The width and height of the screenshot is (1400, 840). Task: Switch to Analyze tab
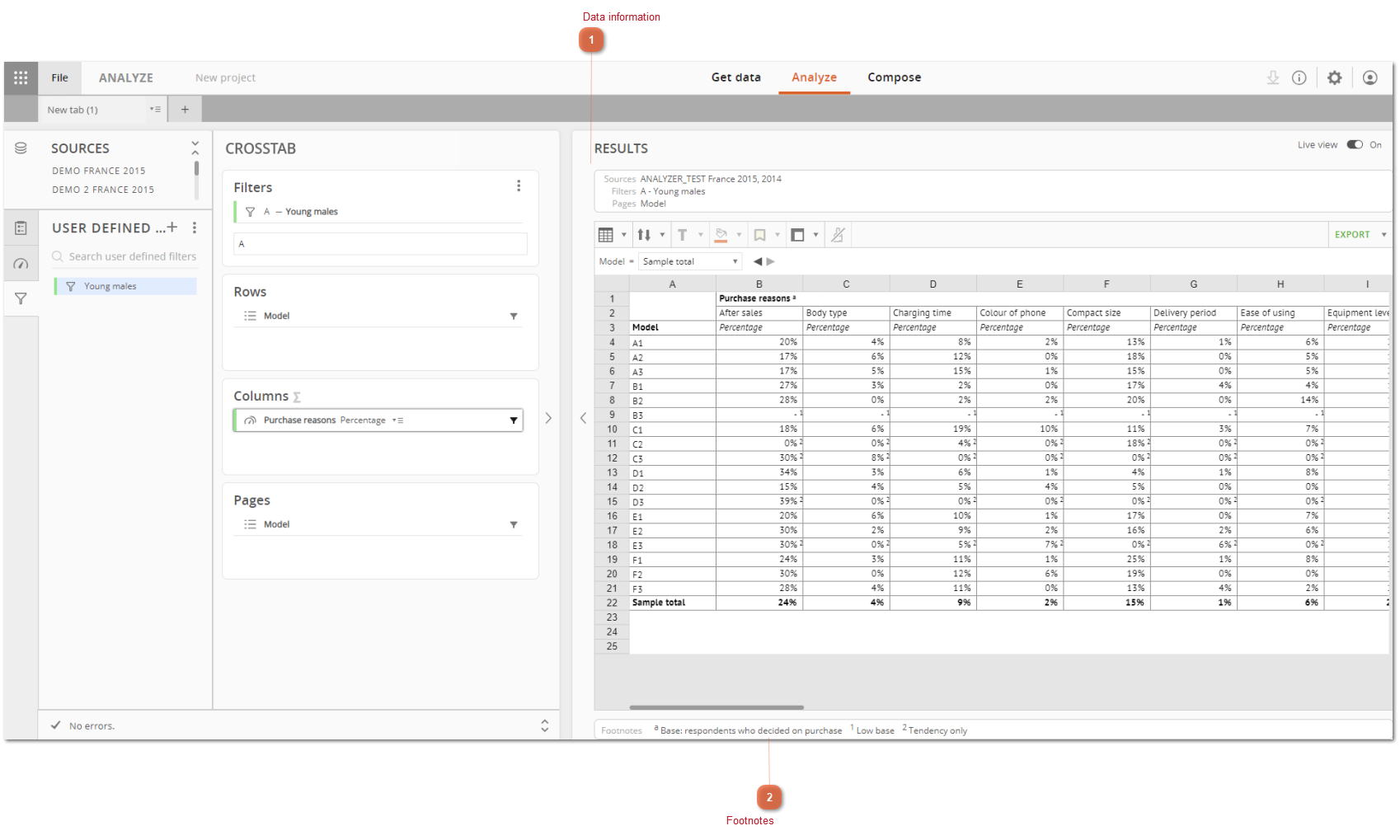pos(814,77)
